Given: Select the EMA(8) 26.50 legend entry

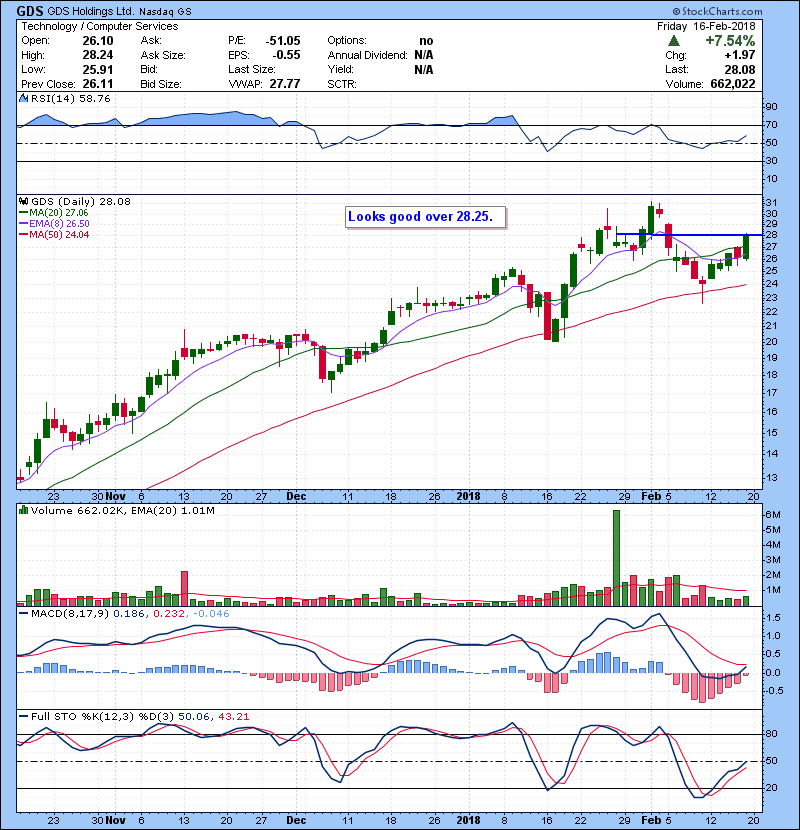Looking at the screenshot, I should 59,223.
